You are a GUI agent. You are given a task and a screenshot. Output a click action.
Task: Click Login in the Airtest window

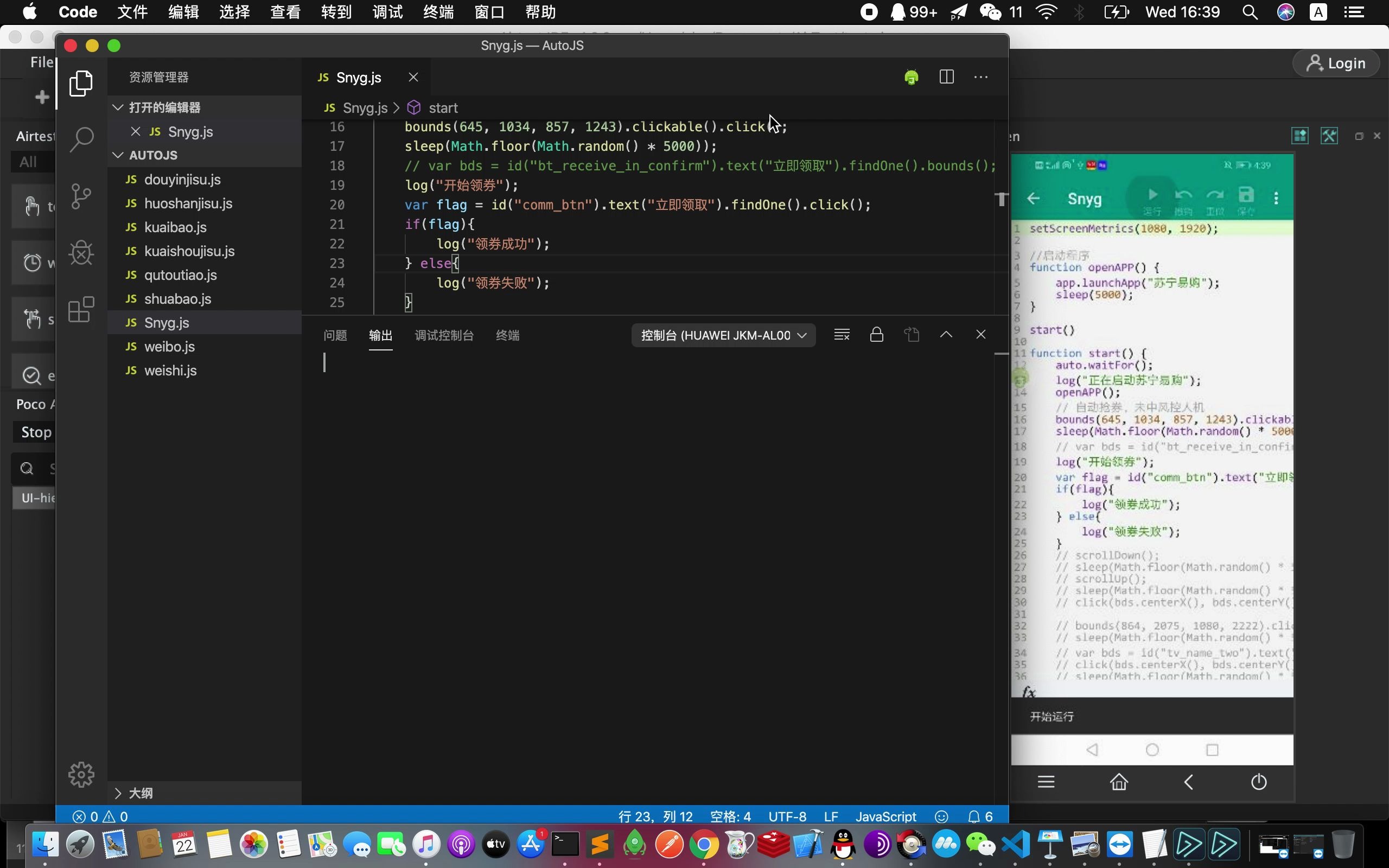click(1336, 63)
